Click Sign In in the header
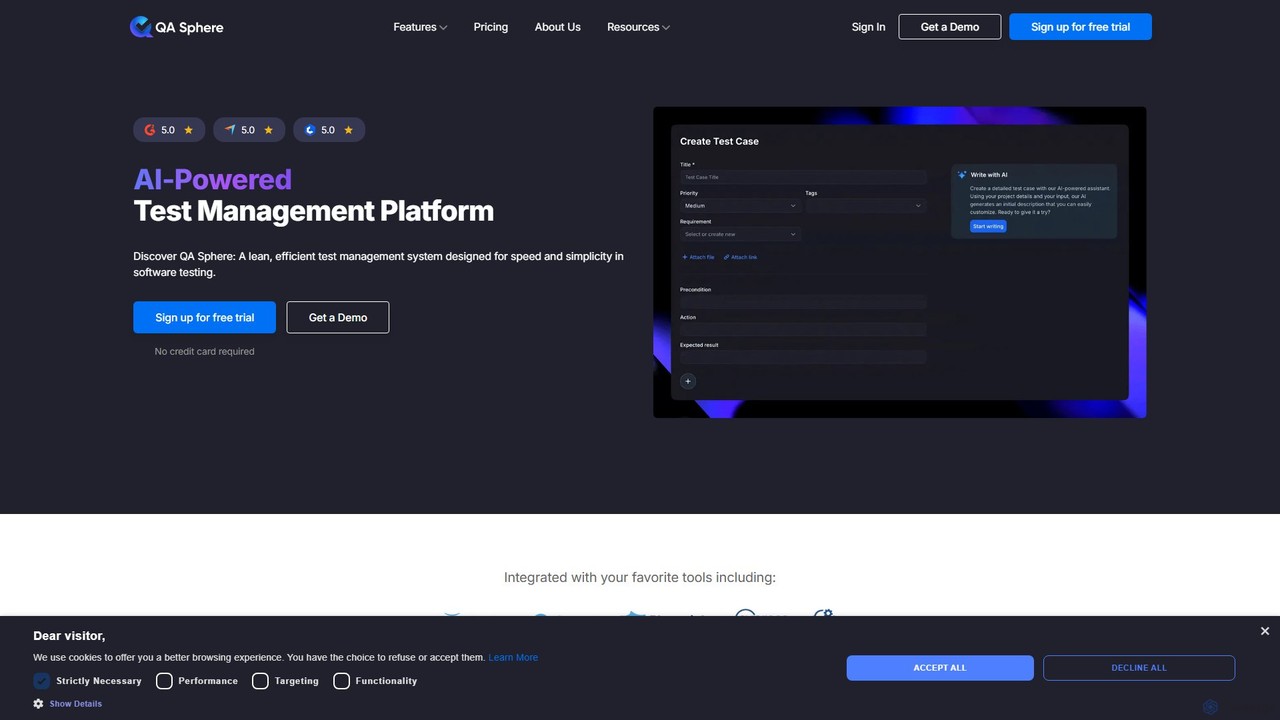The image size is (1280, 720). pos(868,27)
